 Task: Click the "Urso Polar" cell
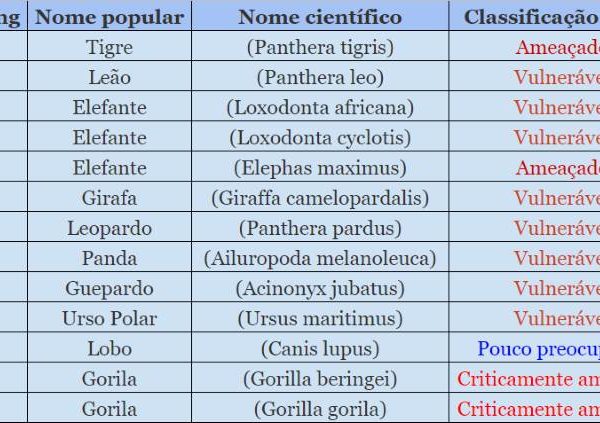click(x=110, y=319)
